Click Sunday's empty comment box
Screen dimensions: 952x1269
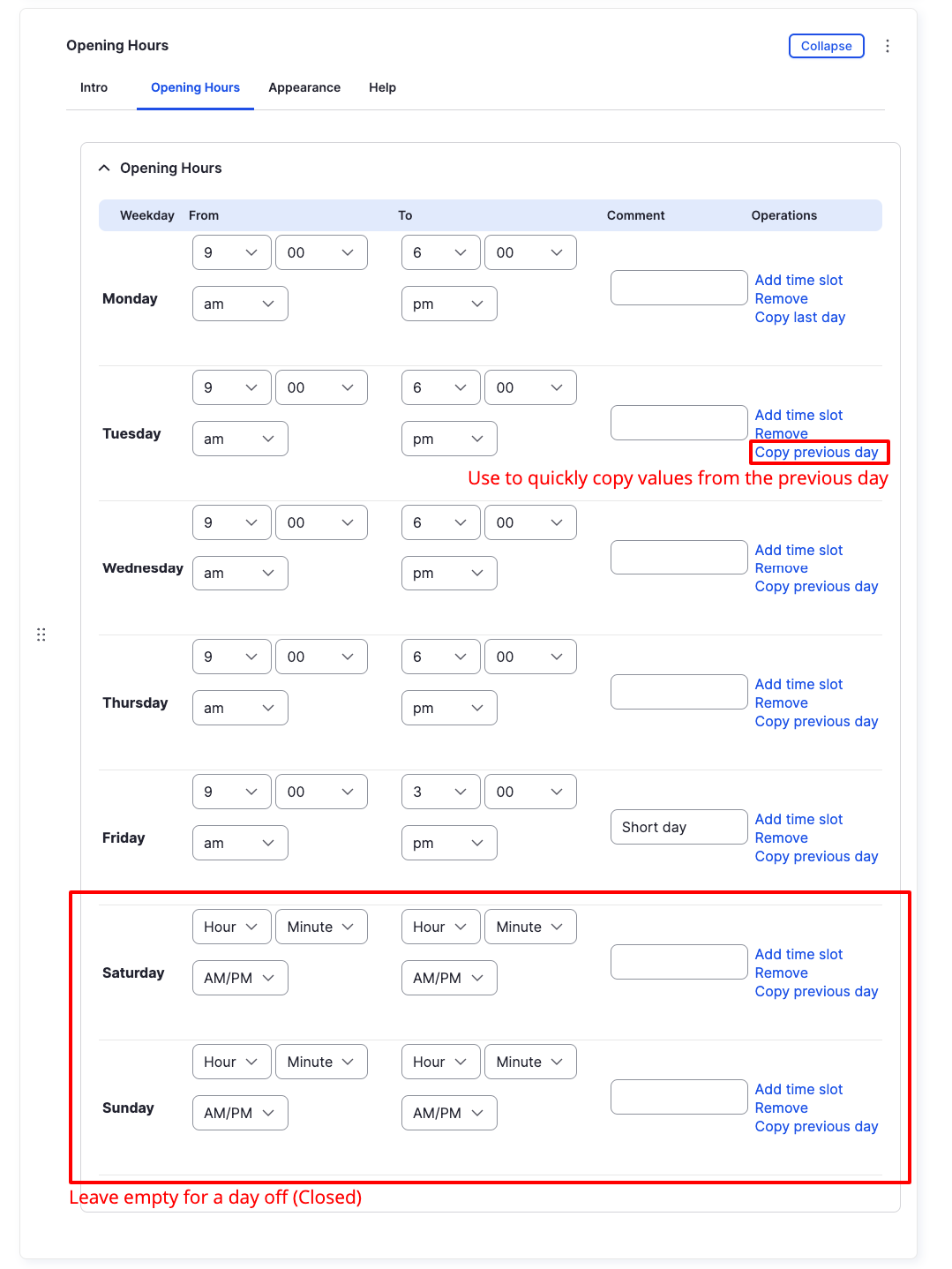pyautogui.click(x=678, y=1096)
